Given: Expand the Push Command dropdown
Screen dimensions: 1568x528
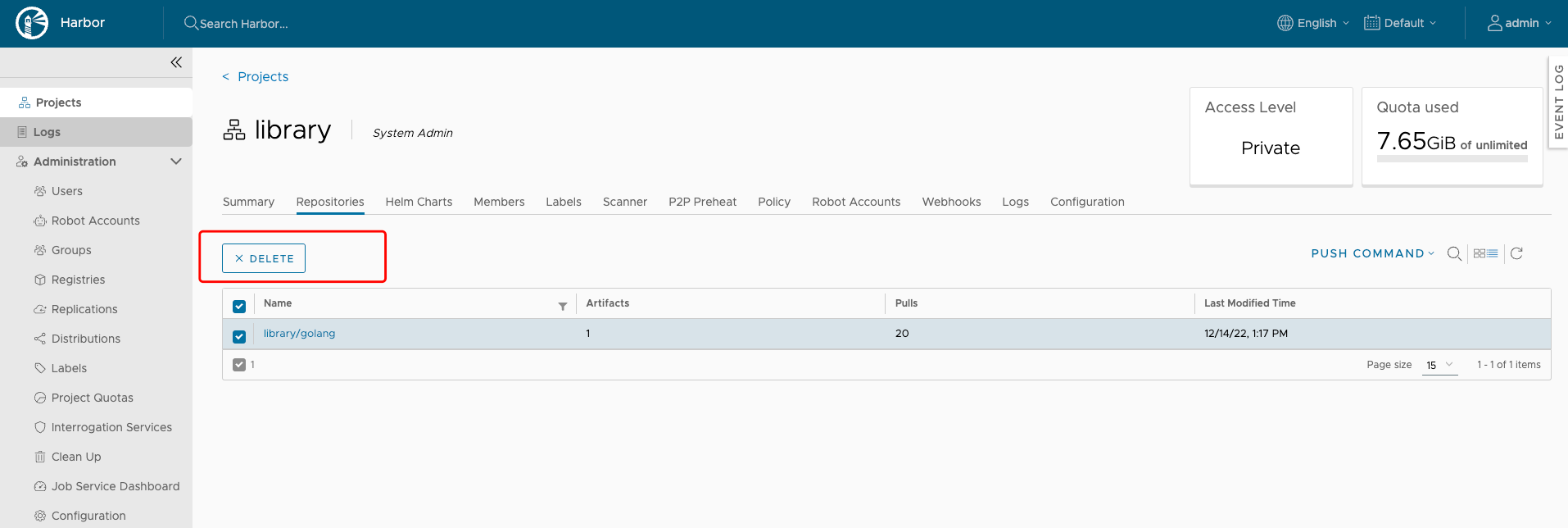Looking at the screenshot, I should (1372, 253).
